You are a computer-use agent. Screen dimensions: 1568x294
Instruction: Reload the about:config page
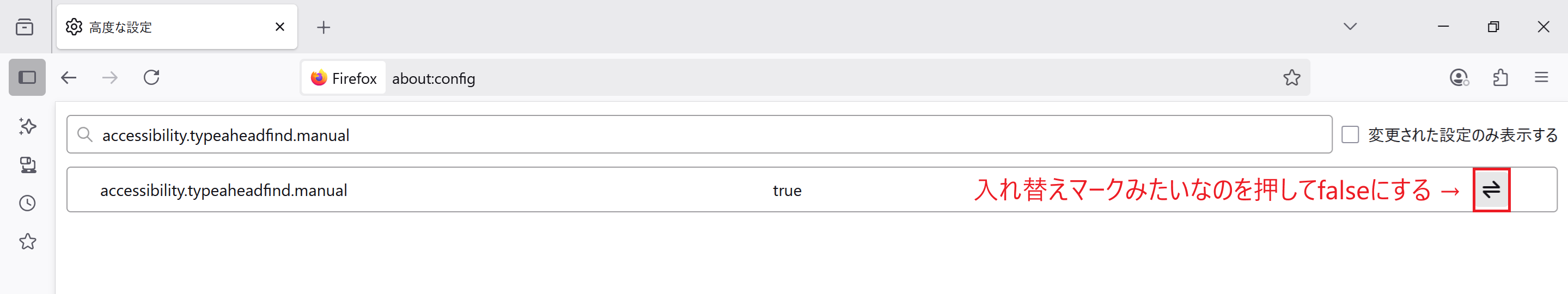151,77
